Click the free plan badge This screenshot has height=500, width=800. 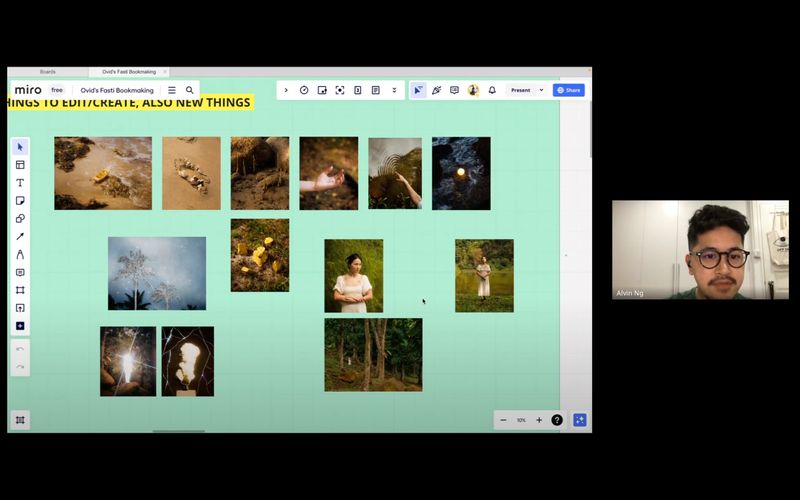point(57,90)
